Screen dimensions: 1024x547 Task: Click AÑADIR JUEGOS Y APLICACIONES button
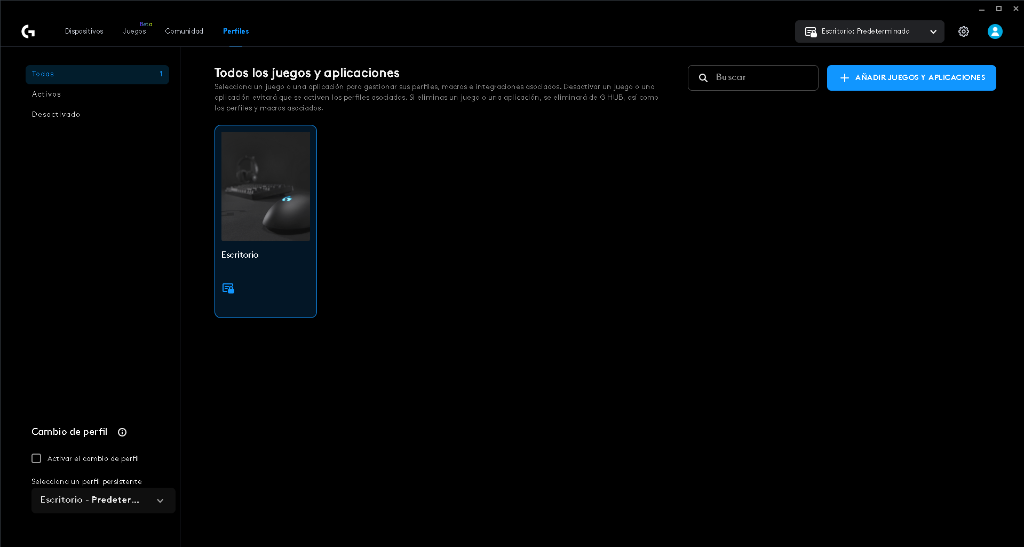pos(911,78)
